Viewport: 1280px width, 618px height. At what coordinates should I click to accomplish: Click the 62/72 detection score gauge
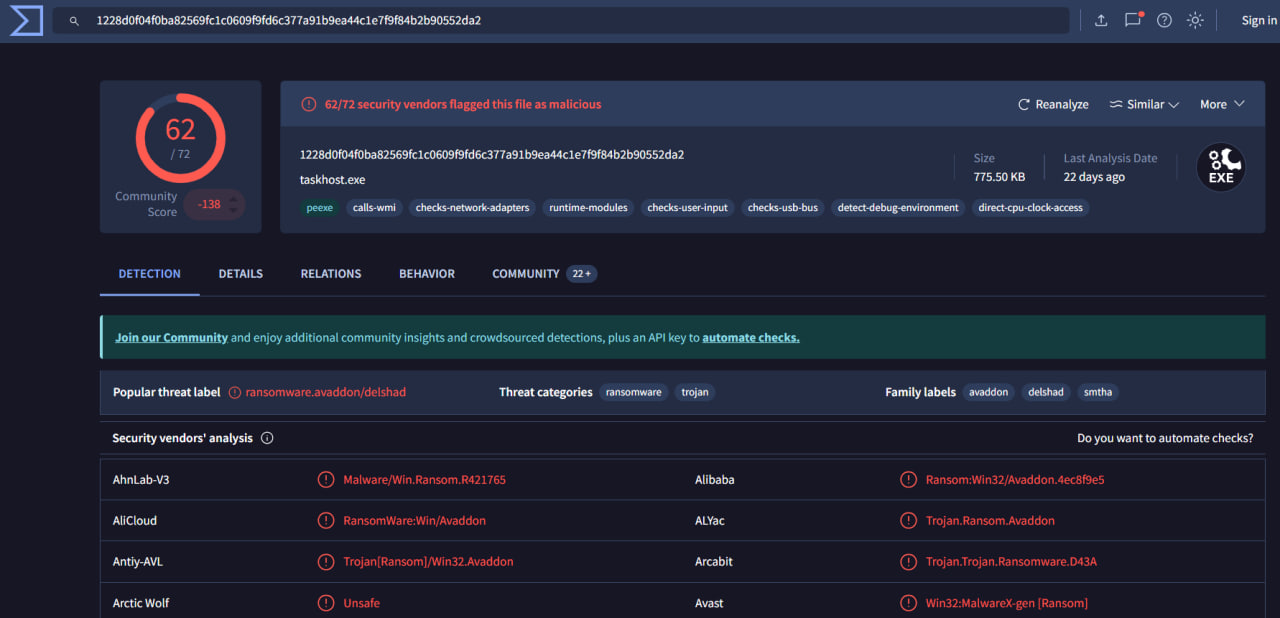pyautogui.click(x=180, y=137)
